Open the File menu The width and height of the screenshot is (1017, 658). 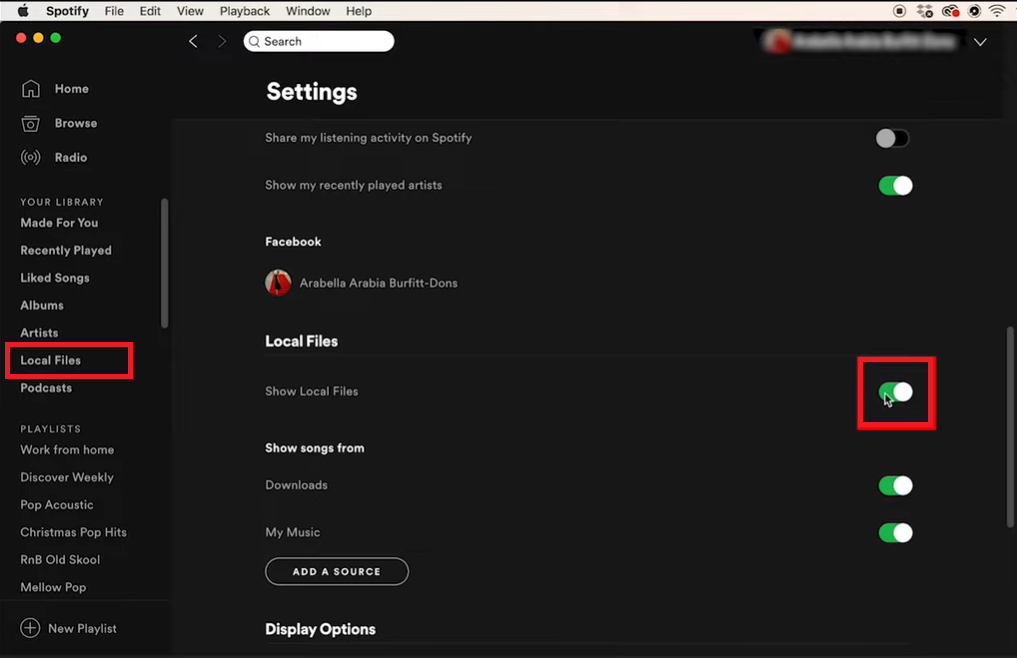click(x=114, y=11)
